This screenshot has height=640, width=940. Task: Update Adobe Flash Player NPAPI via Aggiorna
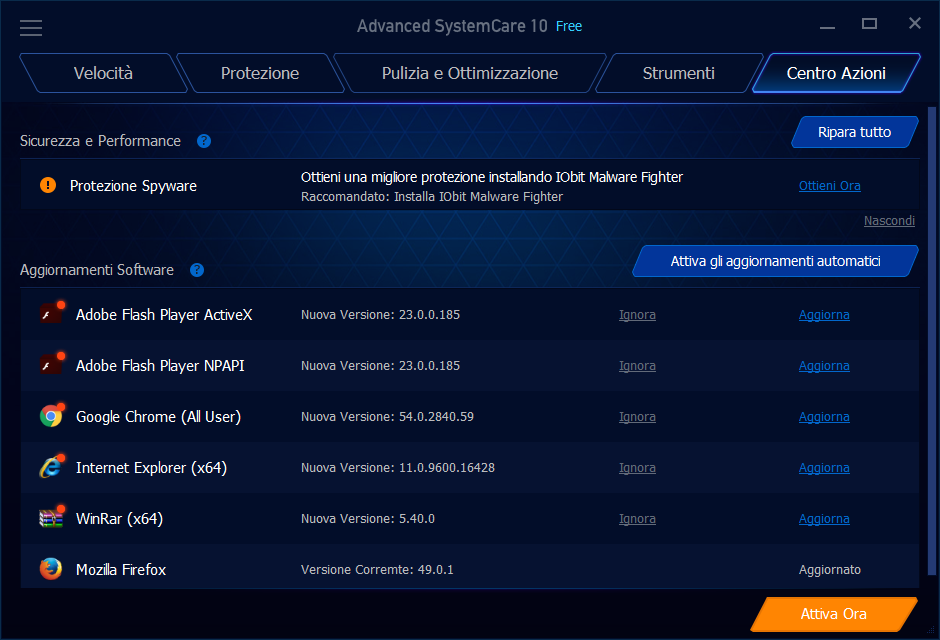click(824, 366)
